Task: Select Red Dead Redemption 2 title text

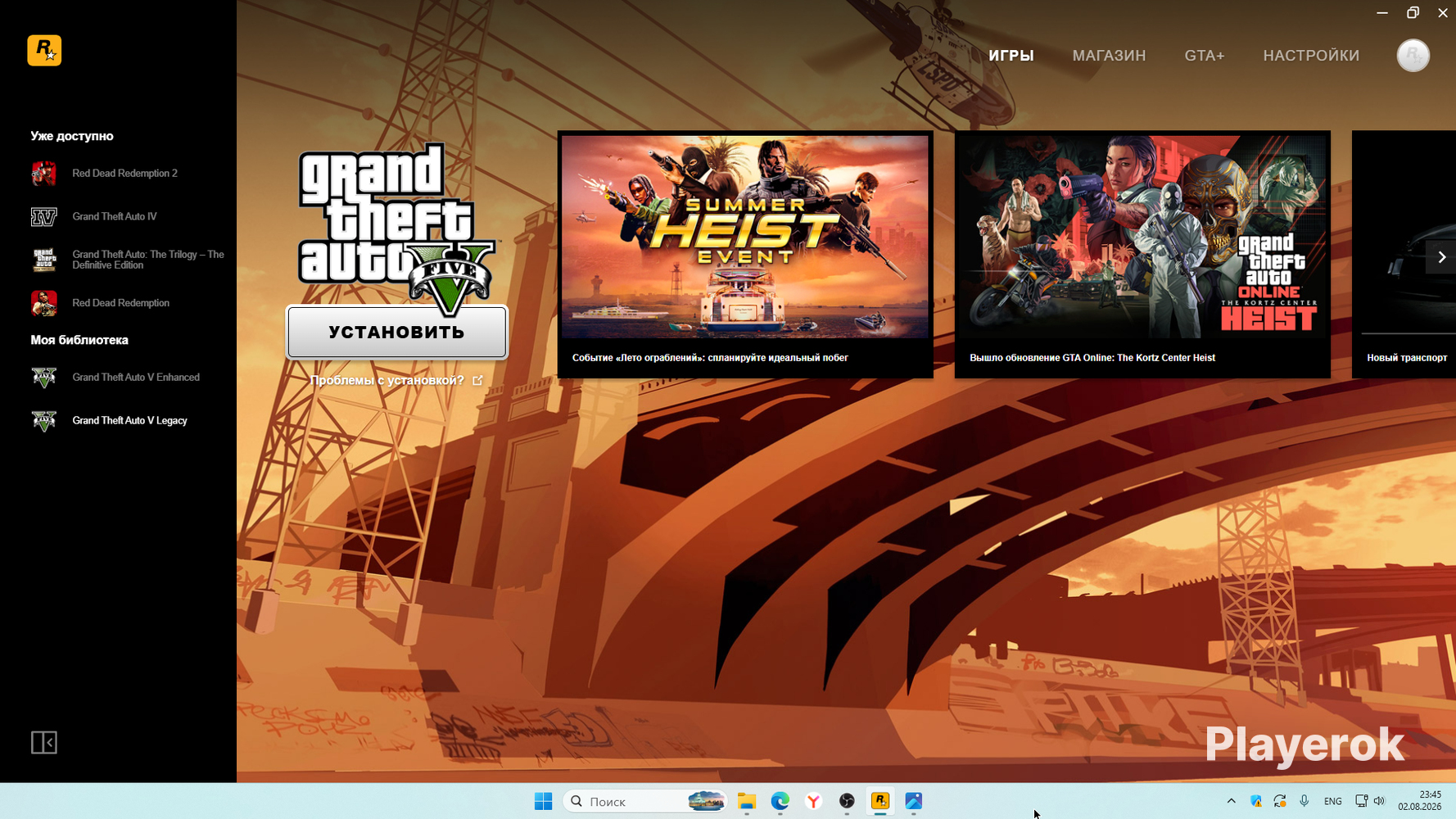Action: tap(124, 174)
